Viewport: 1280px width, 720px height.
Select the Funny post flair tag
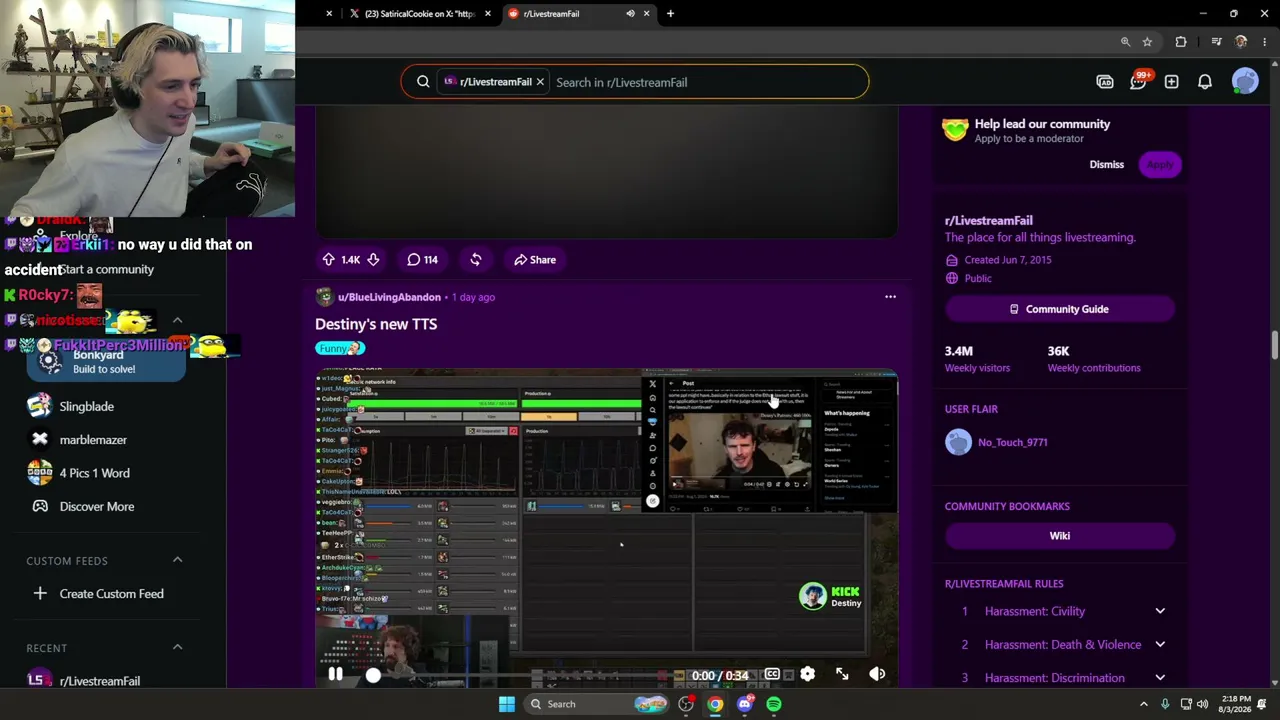(340, 348)
